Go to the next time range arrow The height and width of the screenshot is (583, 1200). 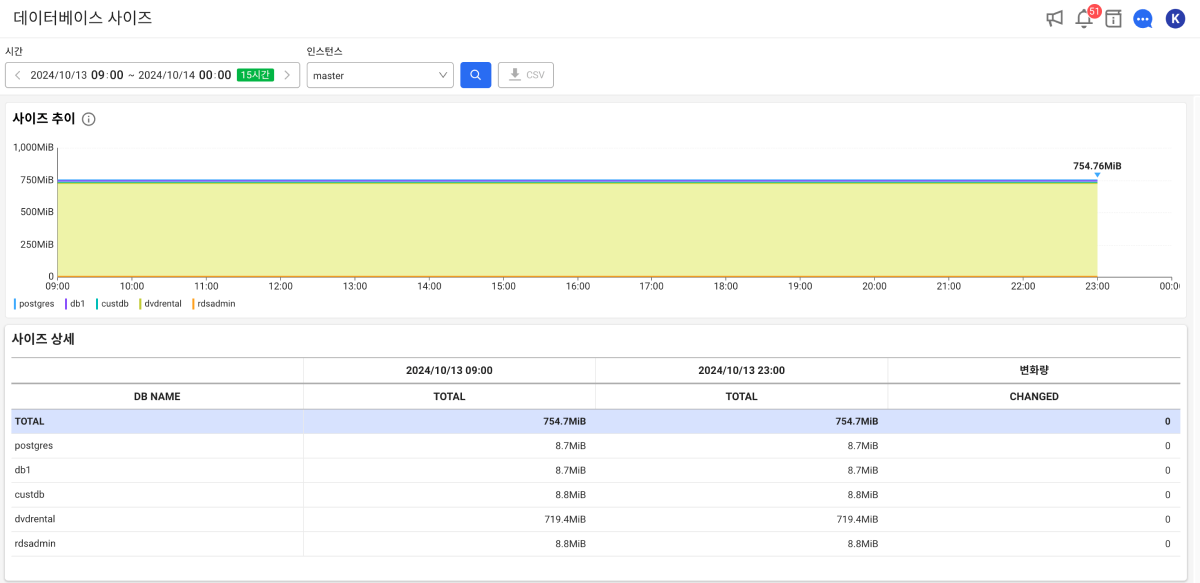[287, 75]
